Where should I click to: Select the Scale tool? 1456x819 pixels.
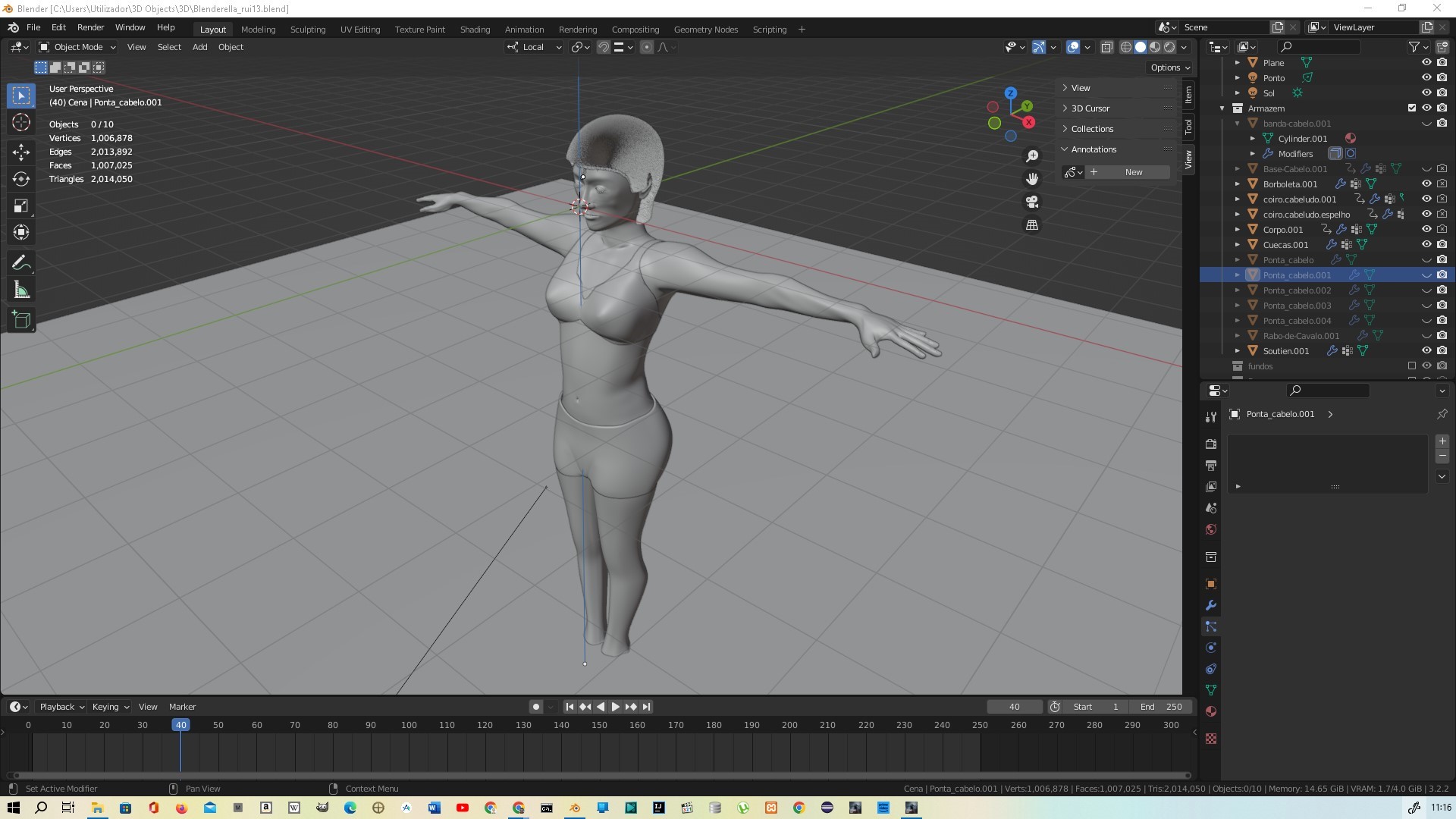pyautogui.click(x=21, y=206)
